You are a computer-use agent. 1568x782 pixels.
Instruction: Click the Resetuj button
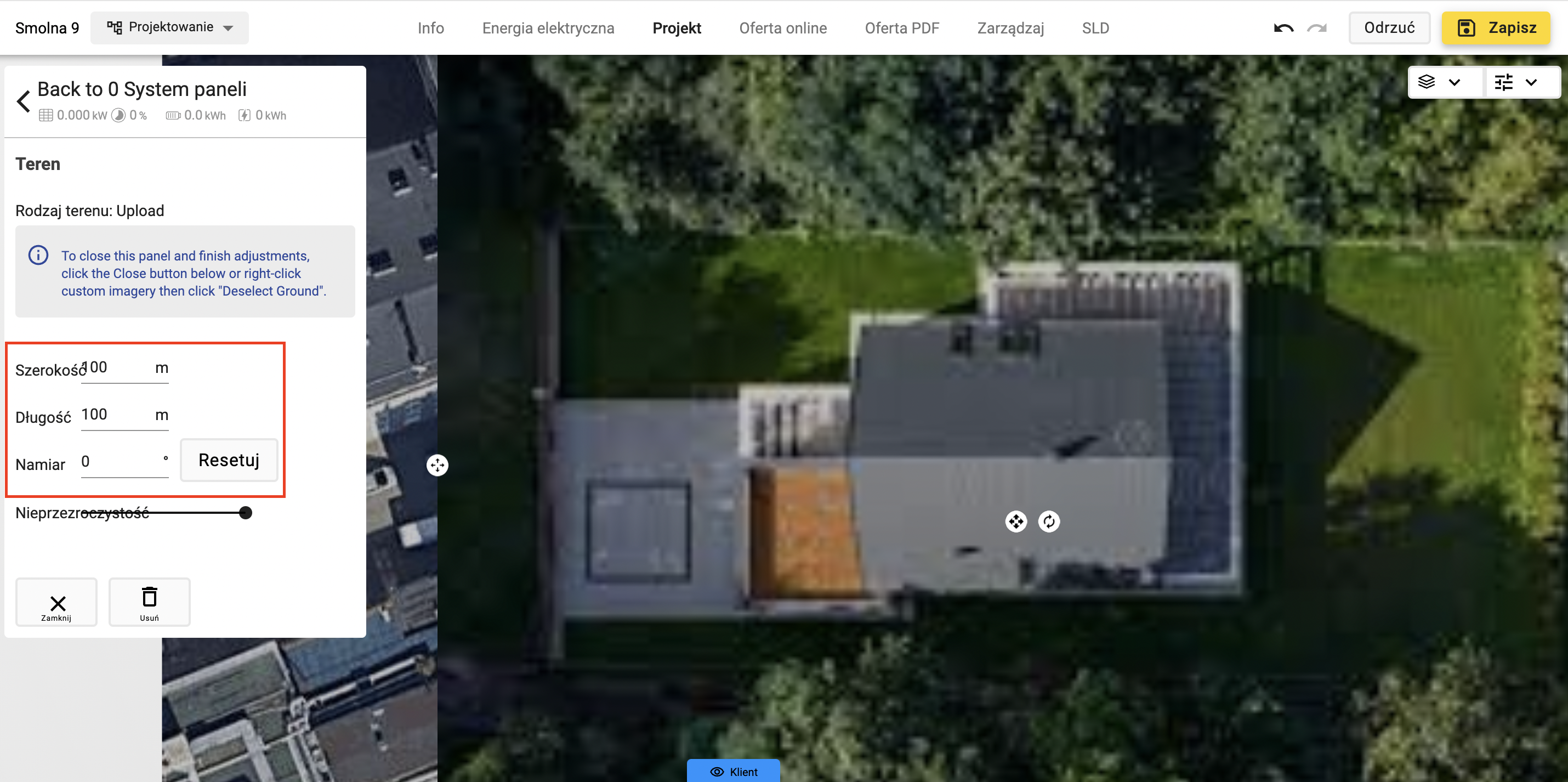click(229, 460)
